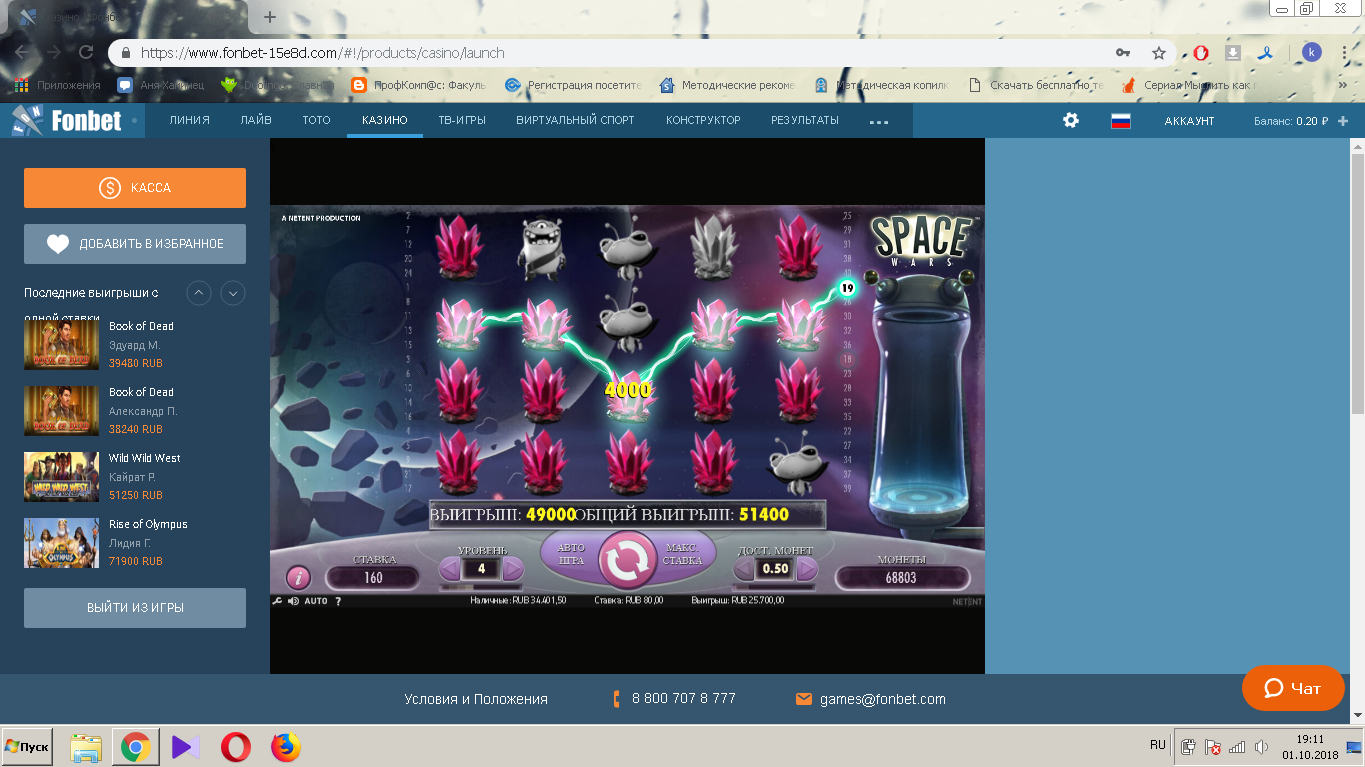Image resolution: width=1365 pixels, height=767 pixels.
Task: Open a new browser tab
Action: pyautogui.click(x=270, y=17)
